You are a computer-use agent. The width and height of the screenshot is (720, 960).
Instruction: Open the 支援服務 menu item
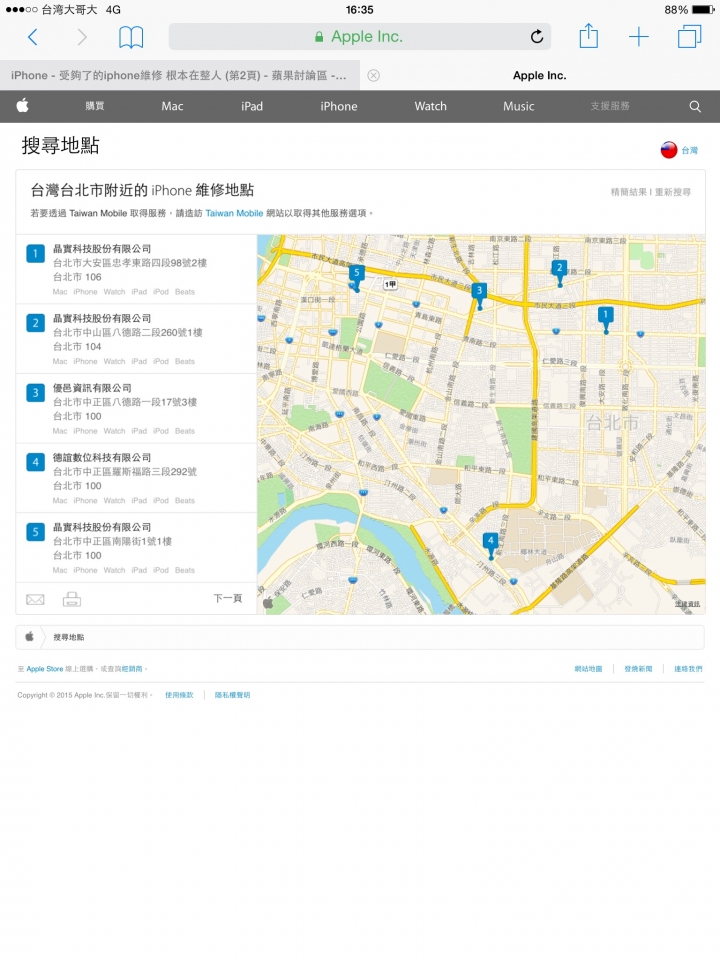tap(610, 106)
